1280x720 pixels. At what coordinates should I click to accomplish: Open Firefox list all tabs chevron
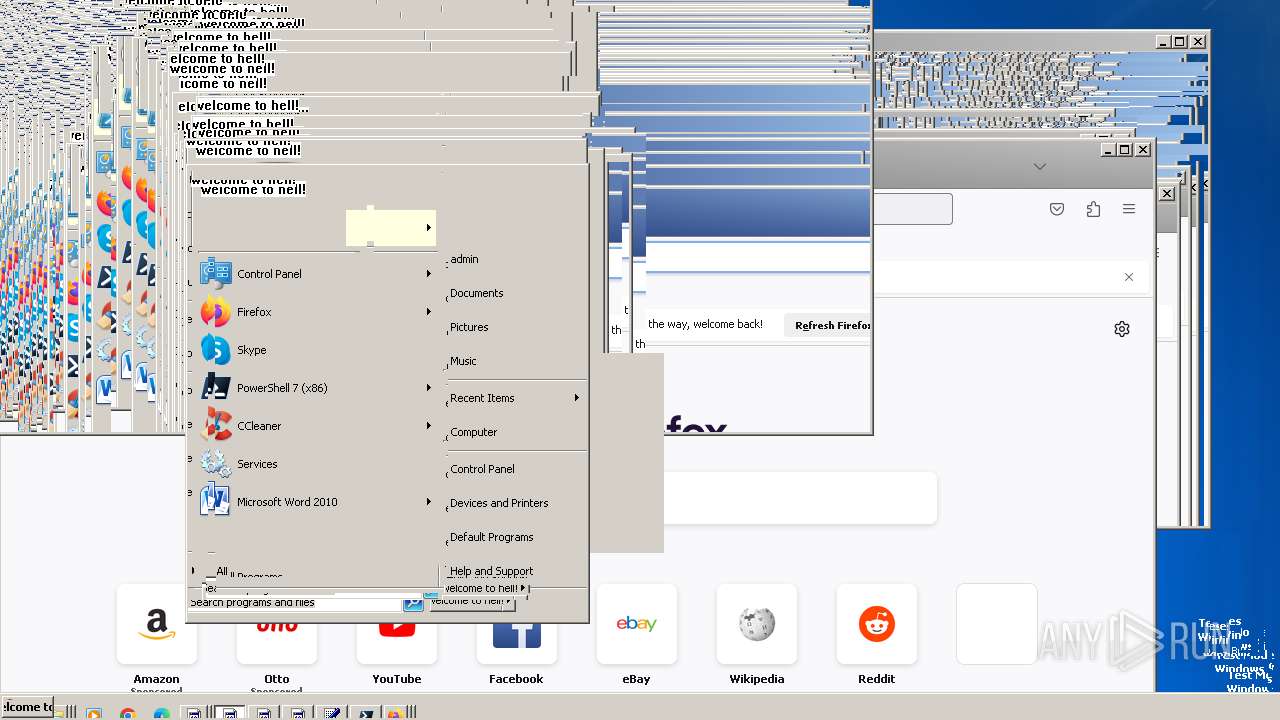click(1040, 167)
